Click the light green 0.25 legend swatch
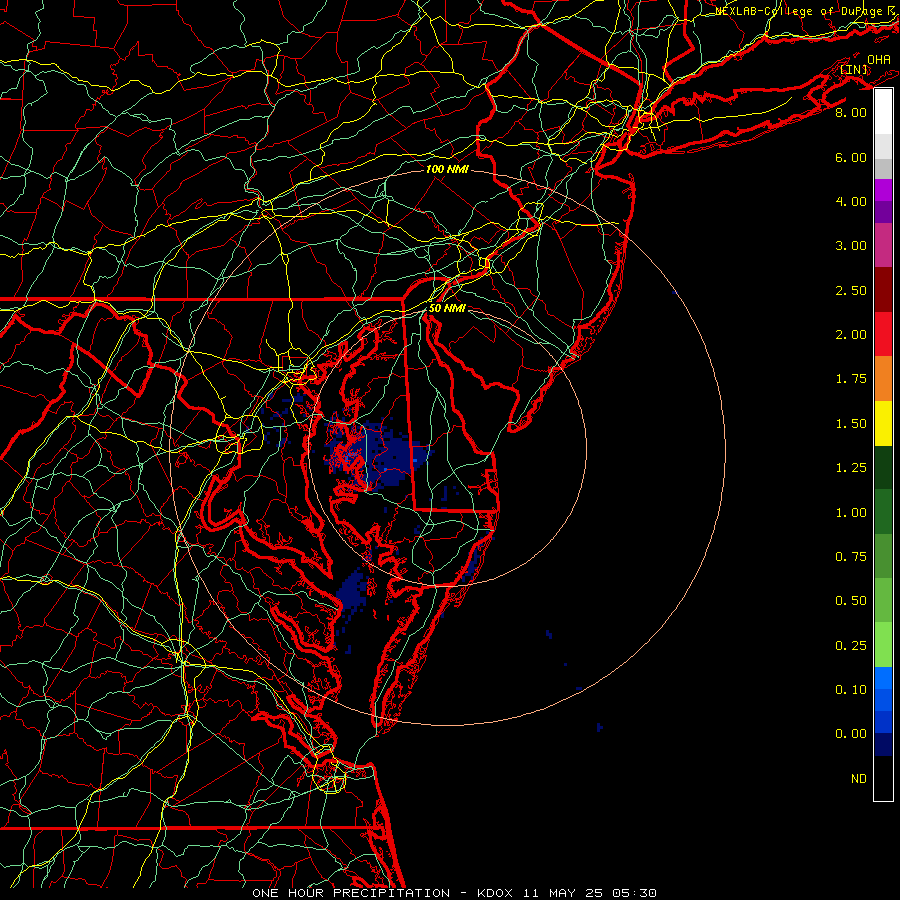This screenshot has width=900, height=900. [x=883, y=645]
